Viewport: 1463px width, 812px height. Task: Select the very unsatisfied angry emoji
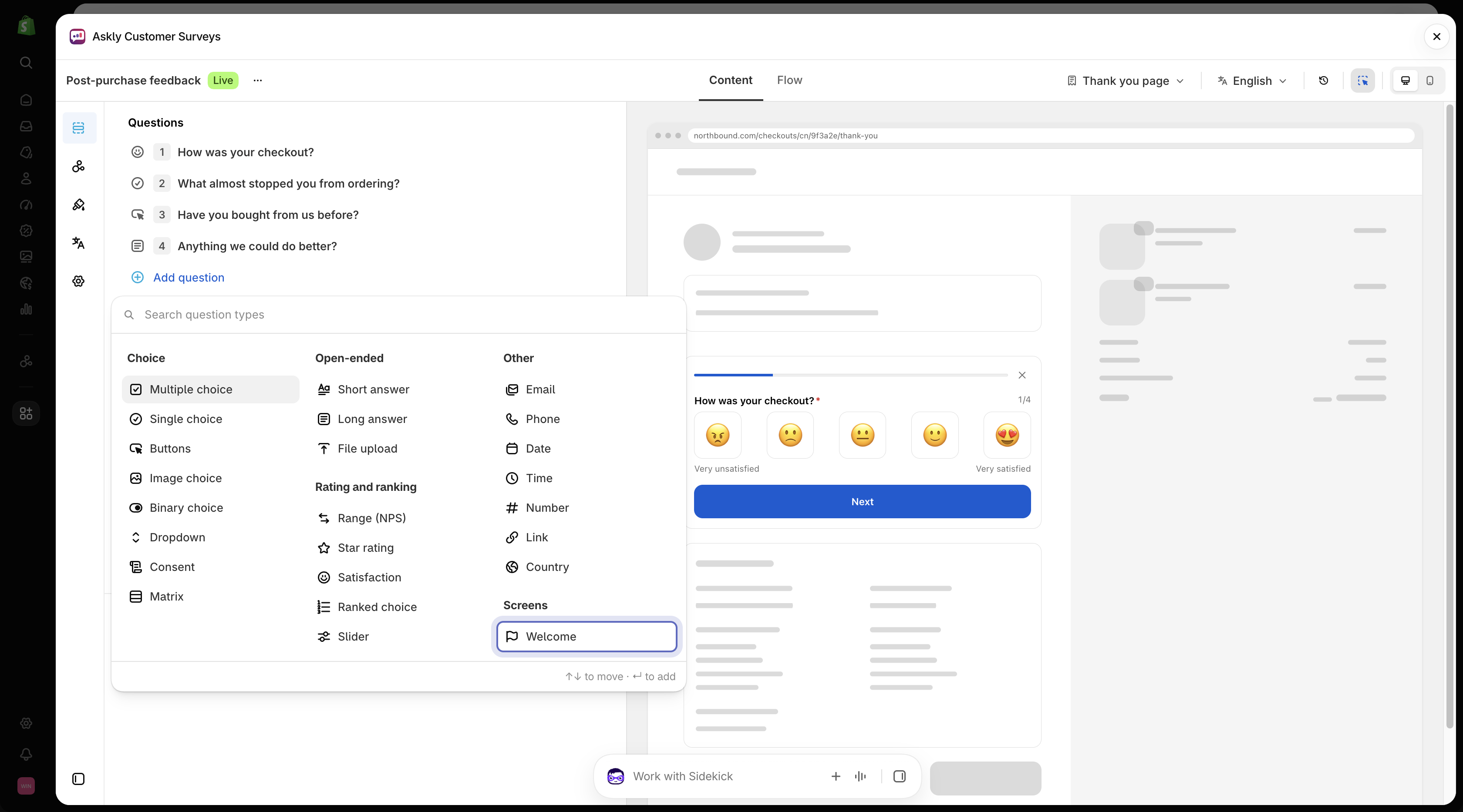point(717,435)
